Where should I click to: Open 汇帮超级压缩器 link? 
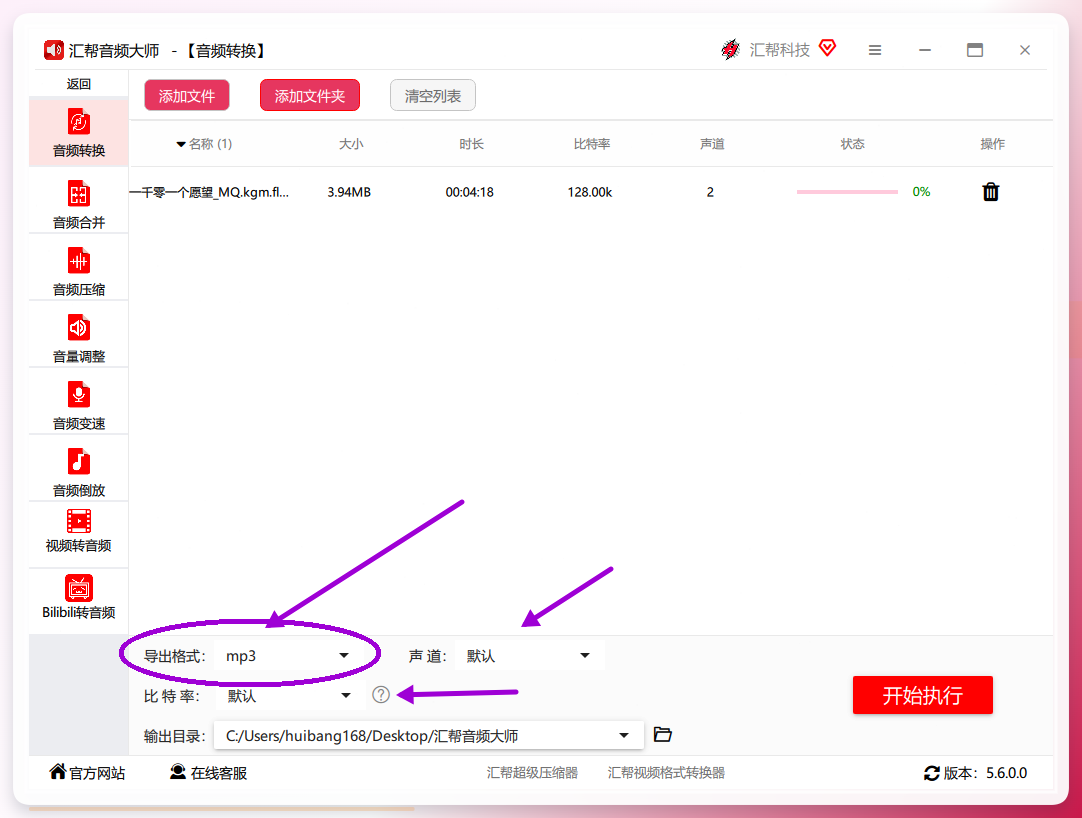[532, 772]
